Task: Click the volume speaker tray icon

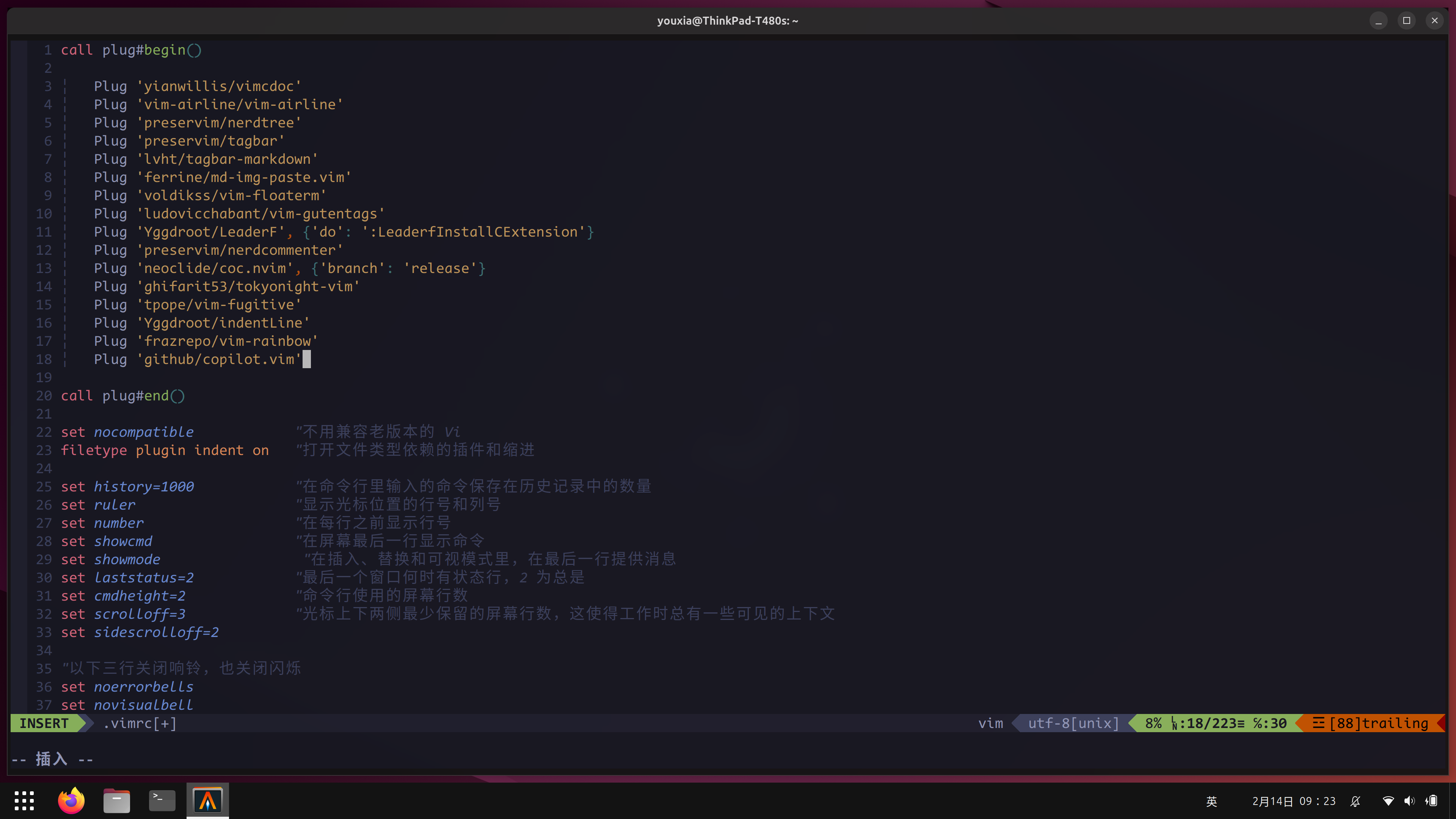Action: (1410, 801)
